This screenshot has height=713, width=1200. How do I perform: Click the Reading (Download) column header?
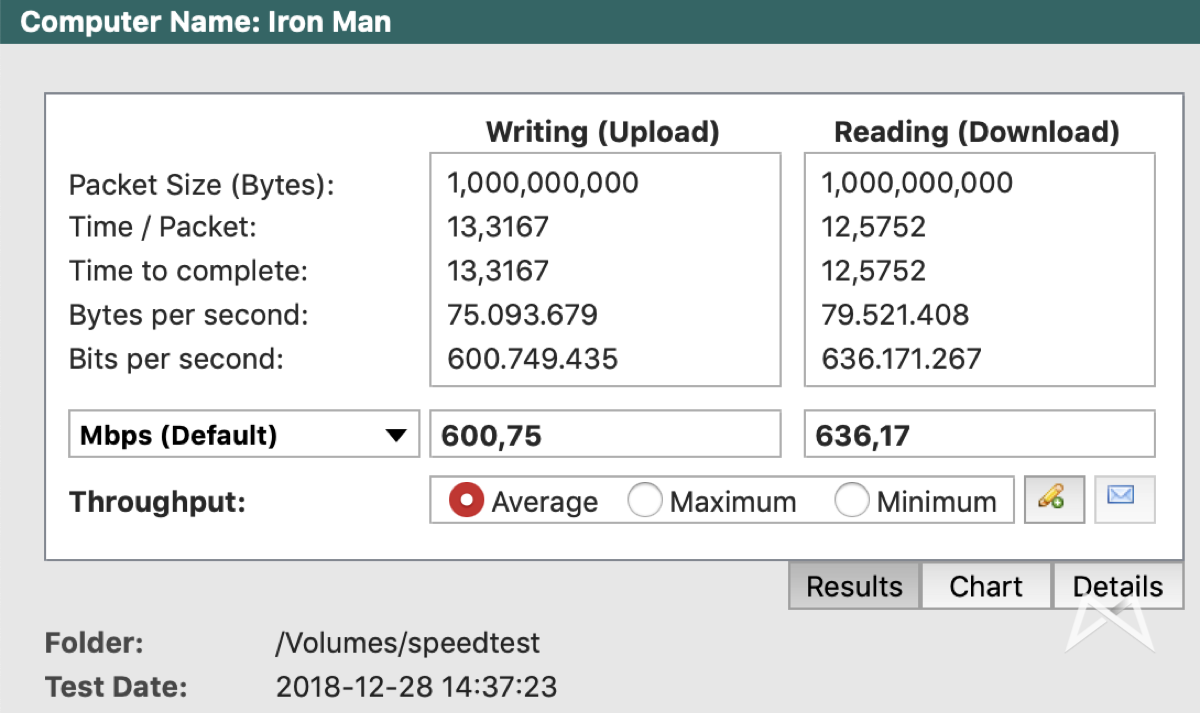(977, 132)
